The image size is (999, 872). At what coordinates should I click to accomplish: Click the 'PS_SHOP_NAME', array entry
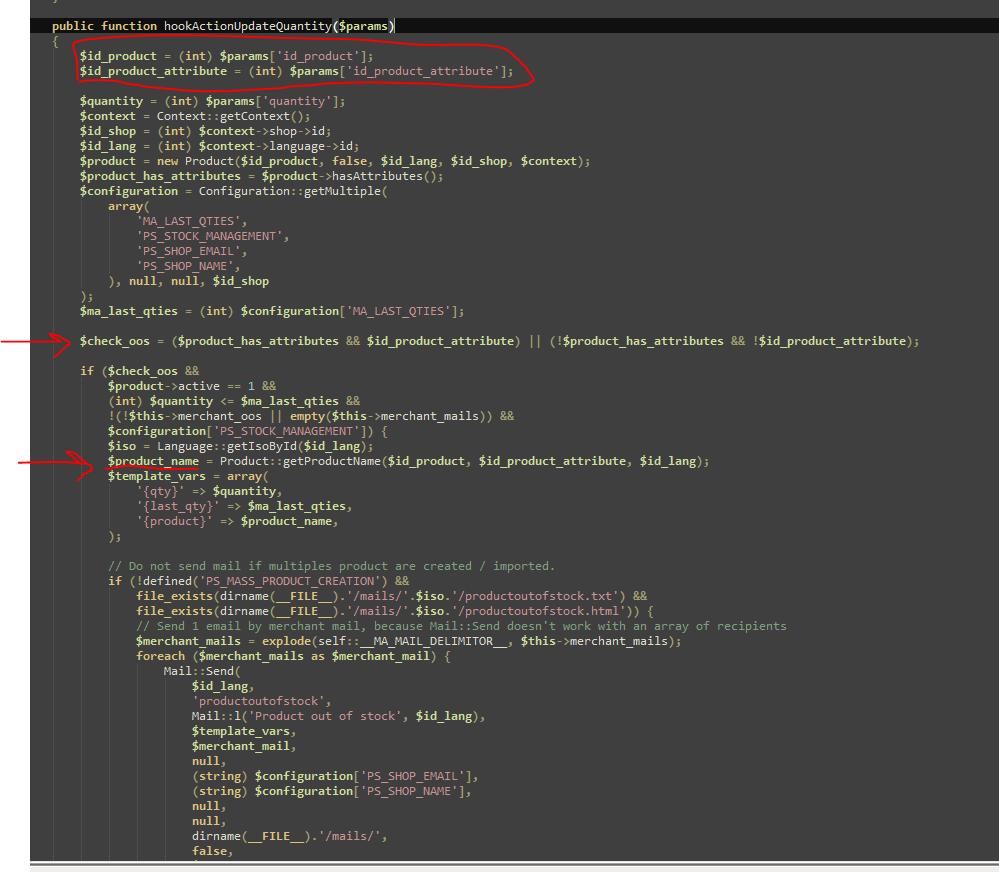tap(188, 266)
